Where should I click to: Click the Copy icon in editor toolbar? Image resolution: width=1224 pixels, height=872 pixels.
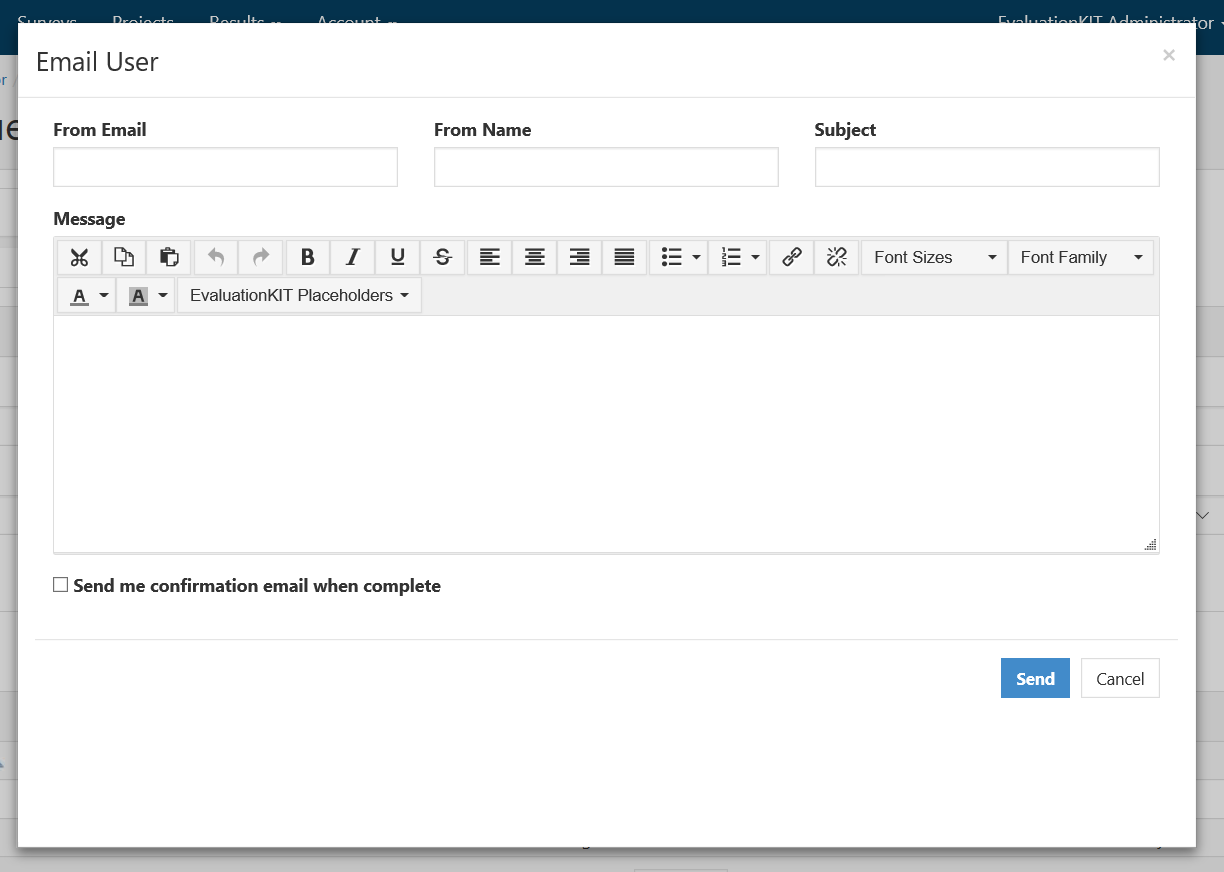(124, 257)
